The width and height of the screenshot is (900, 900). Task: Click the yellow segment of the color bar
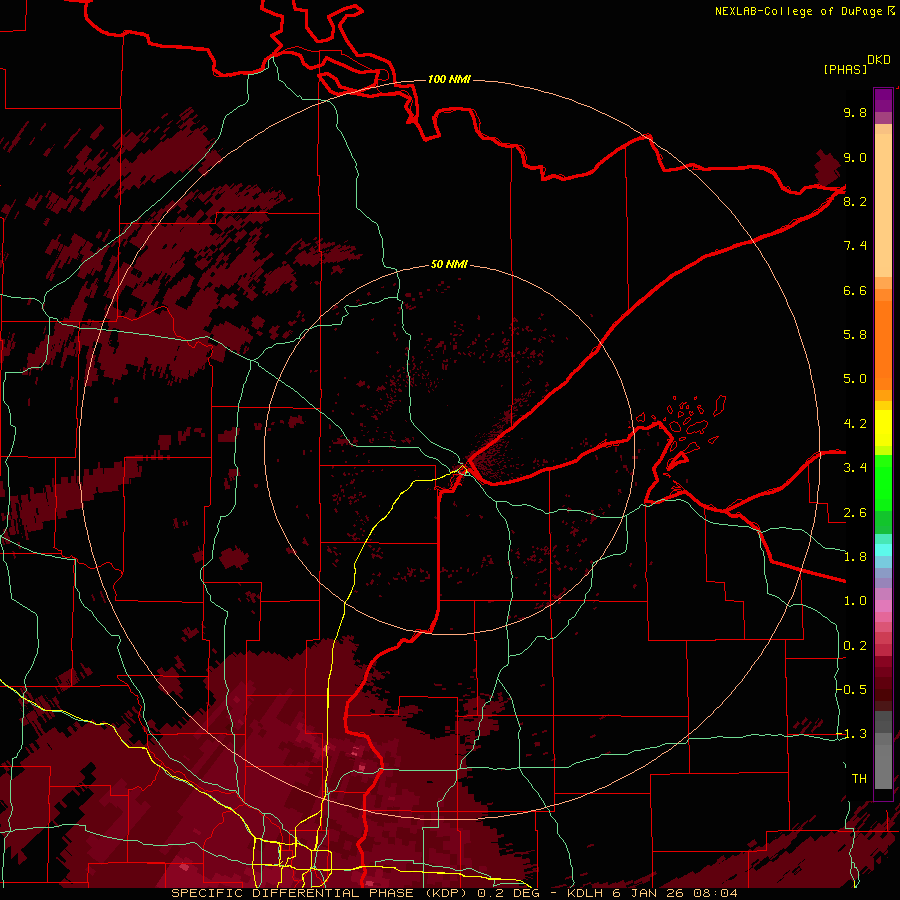pyautogui.click(x=883, y=428)
